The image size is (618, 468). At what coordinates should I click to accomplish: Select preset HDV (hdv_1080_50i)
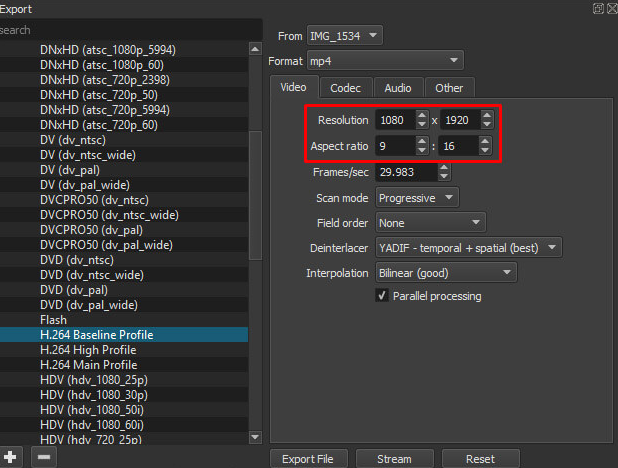pyautogui.click(x=124, y=409)
